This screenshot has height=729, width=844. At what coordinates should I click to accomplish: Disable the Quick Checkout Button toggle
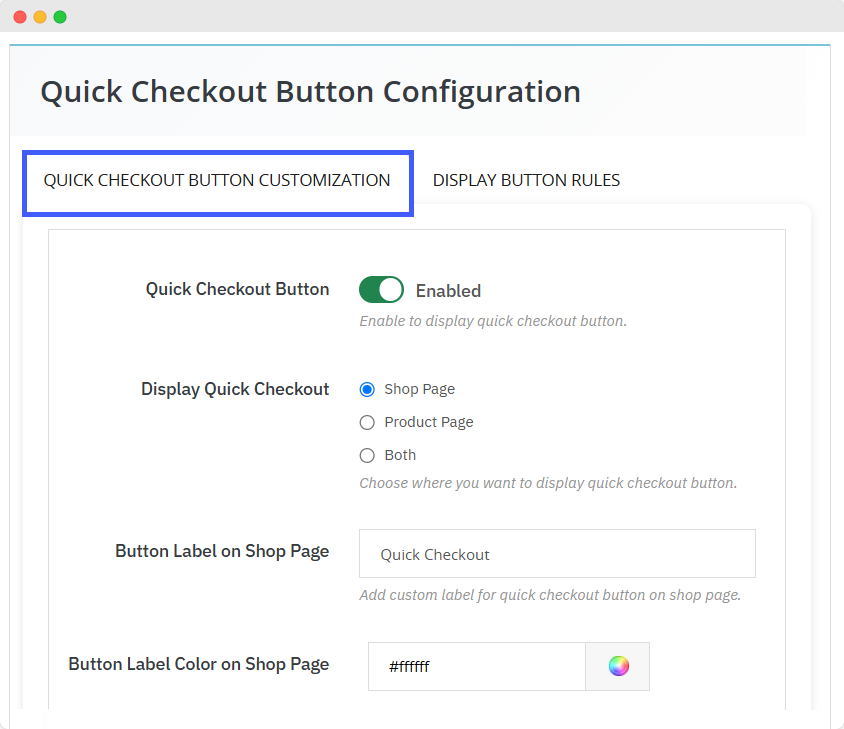[381, 290]
